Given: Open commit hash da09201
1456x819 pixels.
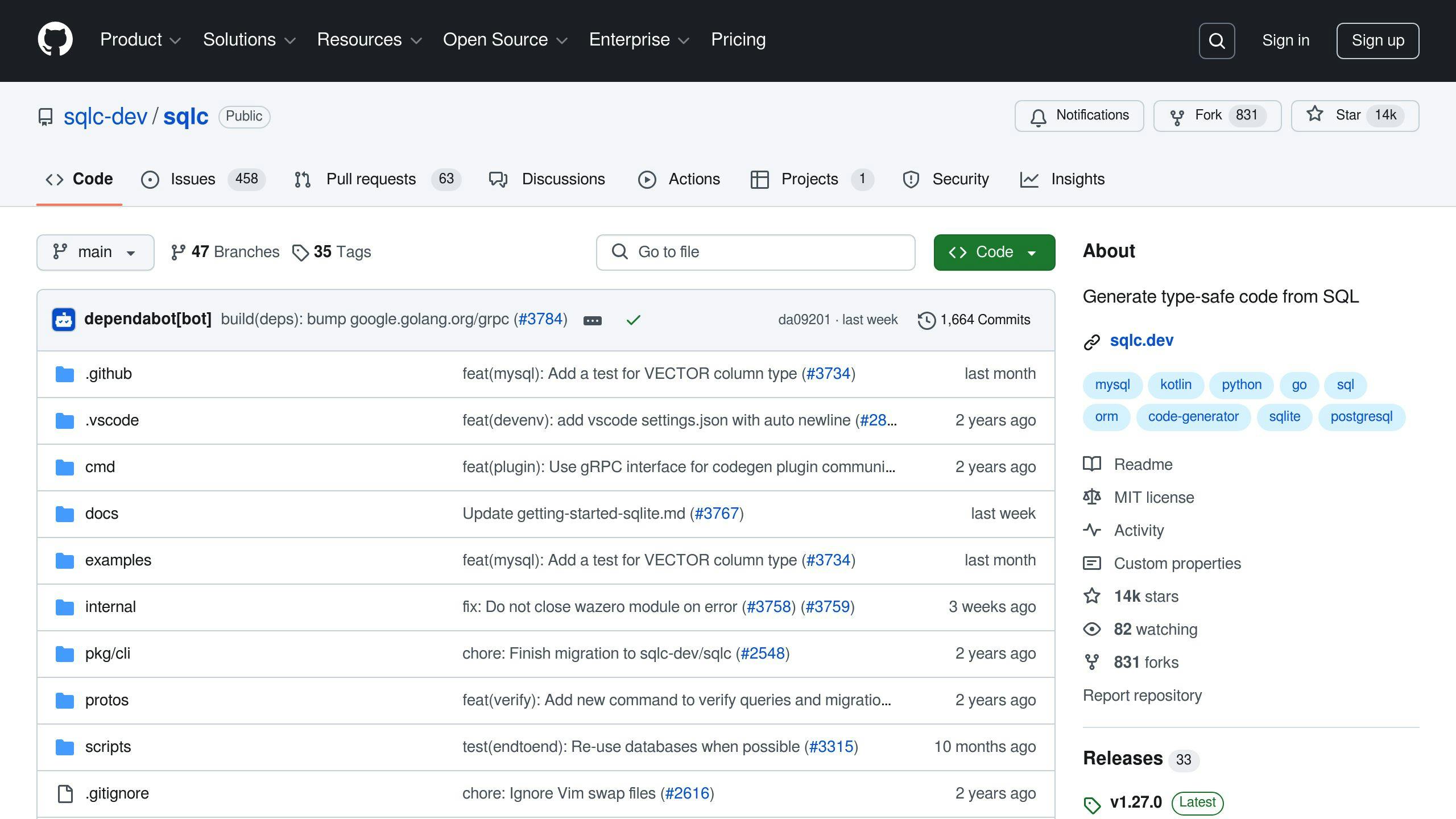Looking at the screenshot, I should tap(804, 320).
